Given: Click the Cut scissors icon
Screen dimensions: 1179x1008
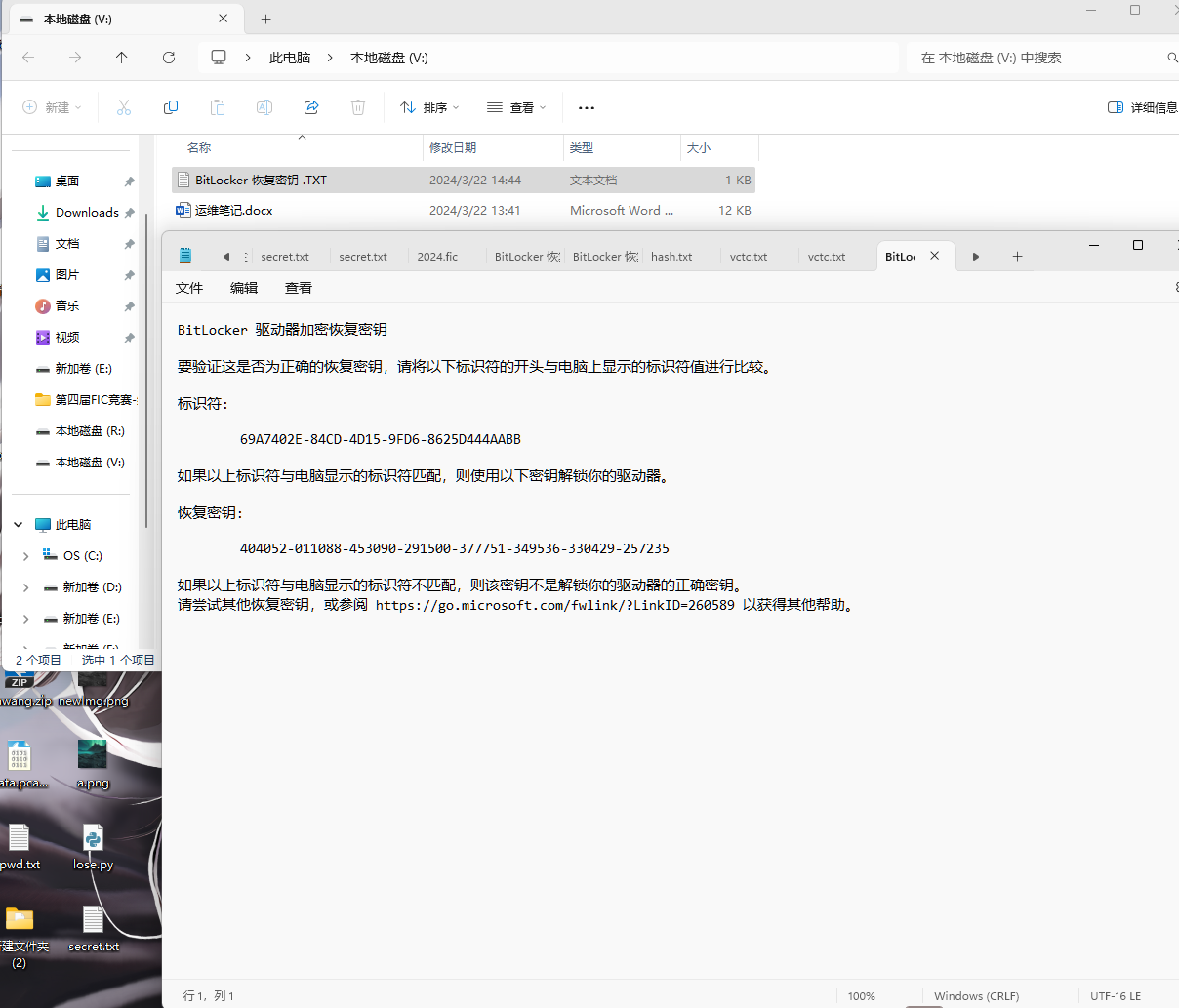Looking at the screenshot, I should (124, 107).
